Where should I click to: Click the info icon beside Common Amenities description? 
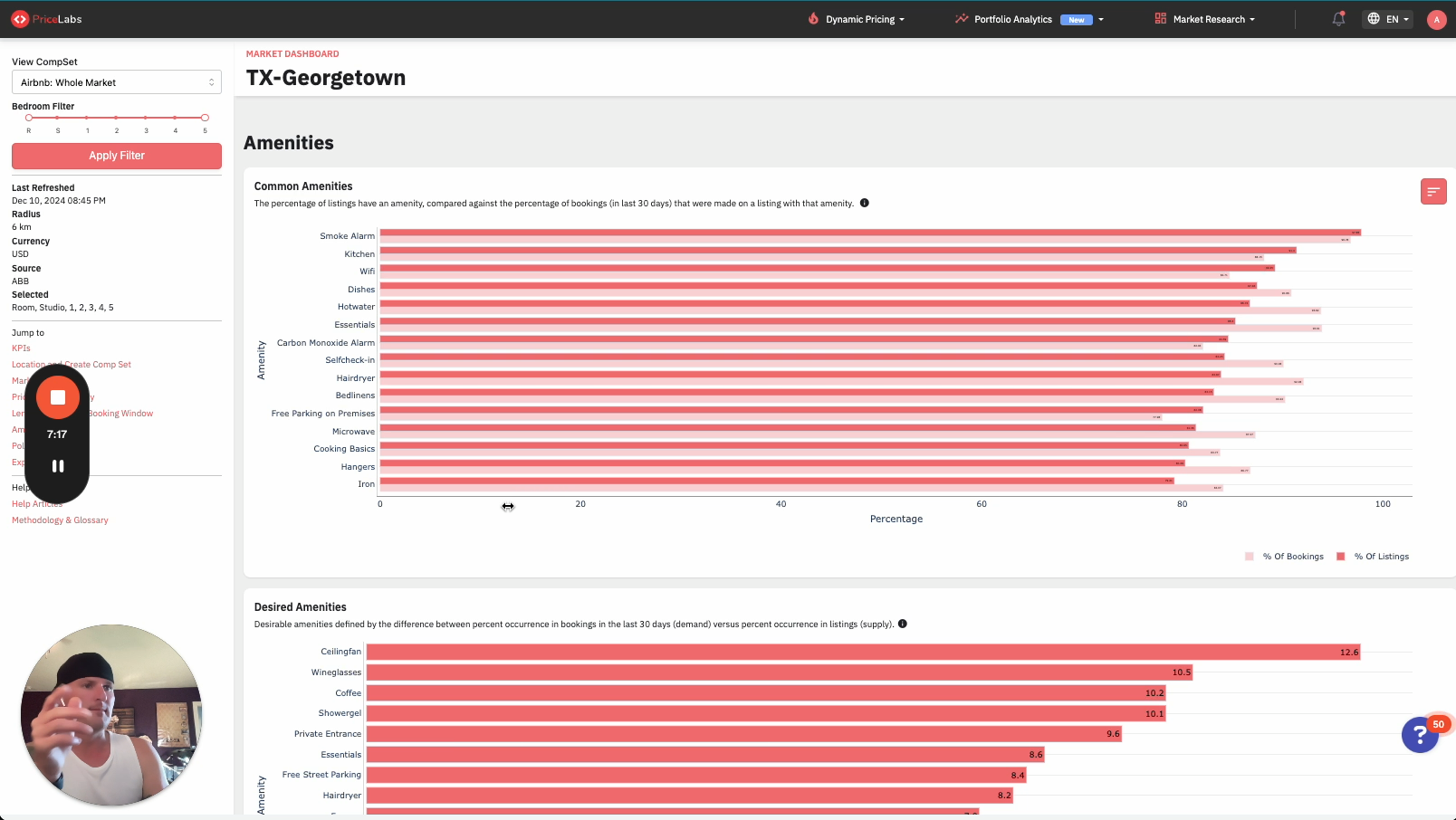click(x=865, y=203)
